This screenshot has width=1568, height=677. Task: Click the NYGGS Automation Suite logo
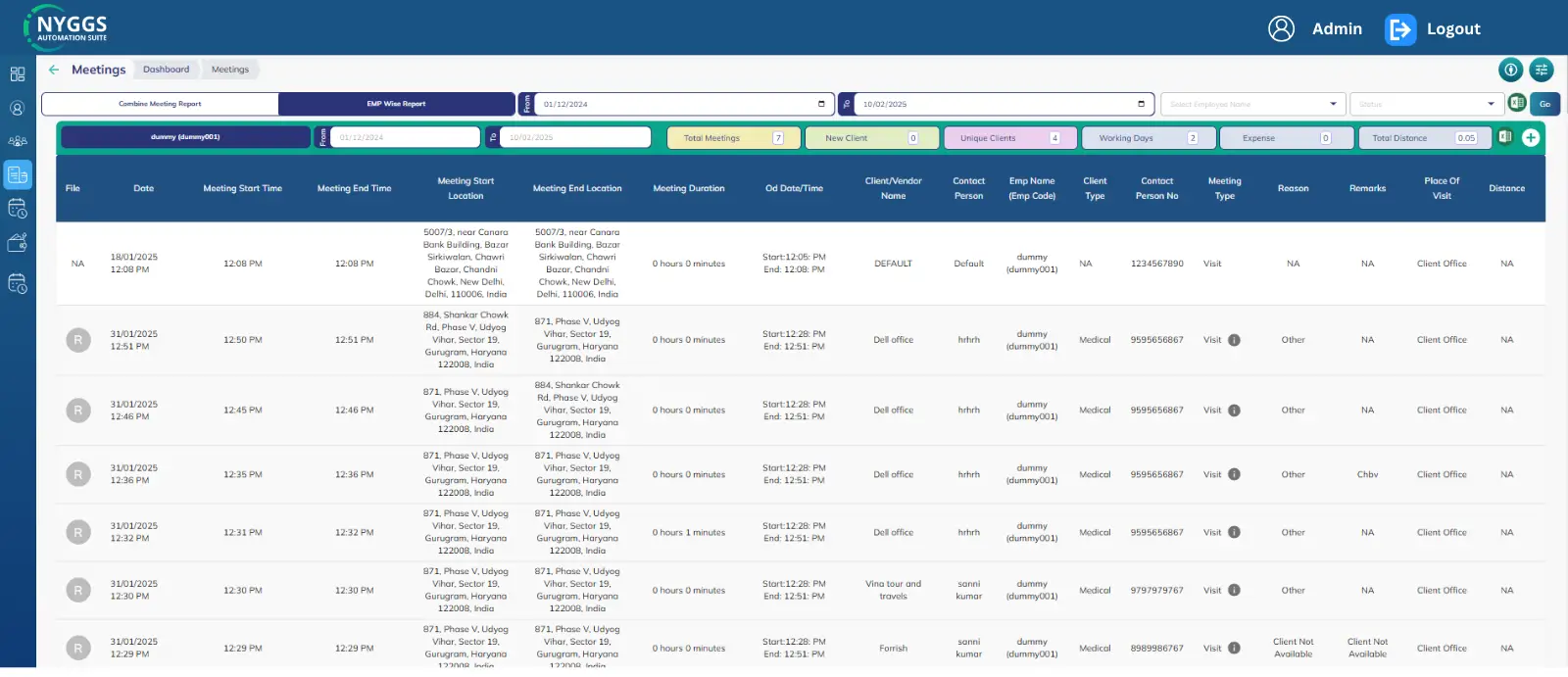[67, 27]
